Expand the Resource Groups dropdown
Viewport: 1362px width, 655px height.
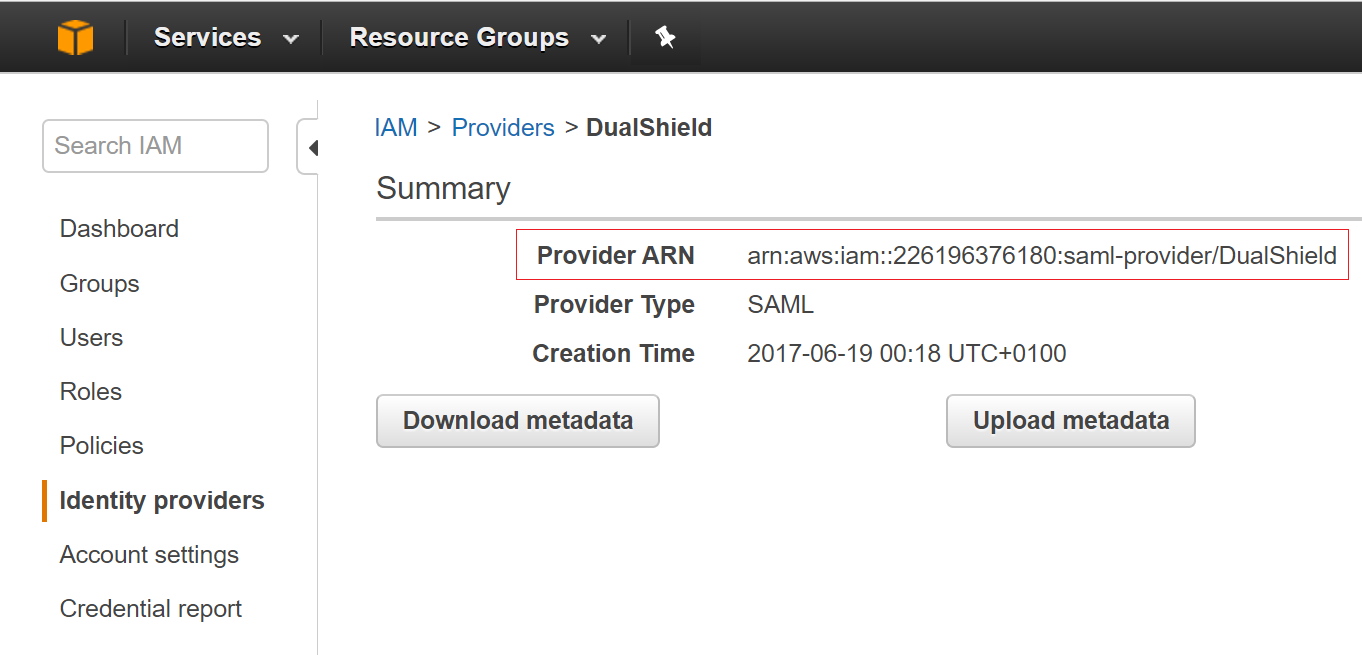(x=477, y=38)
